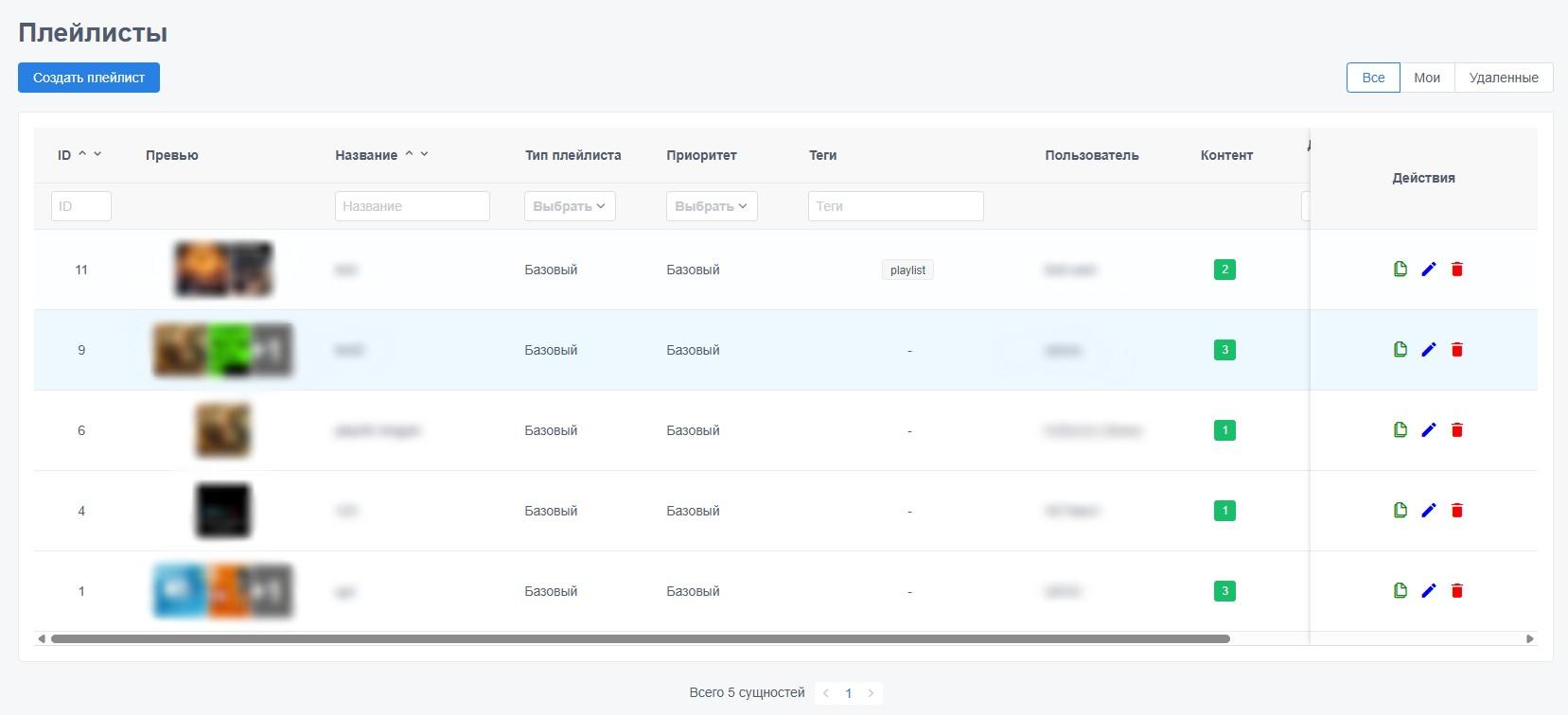Focus the Теги filter field
The image size is (1568, 715).
pyautogui.click(x=896, y=206)
